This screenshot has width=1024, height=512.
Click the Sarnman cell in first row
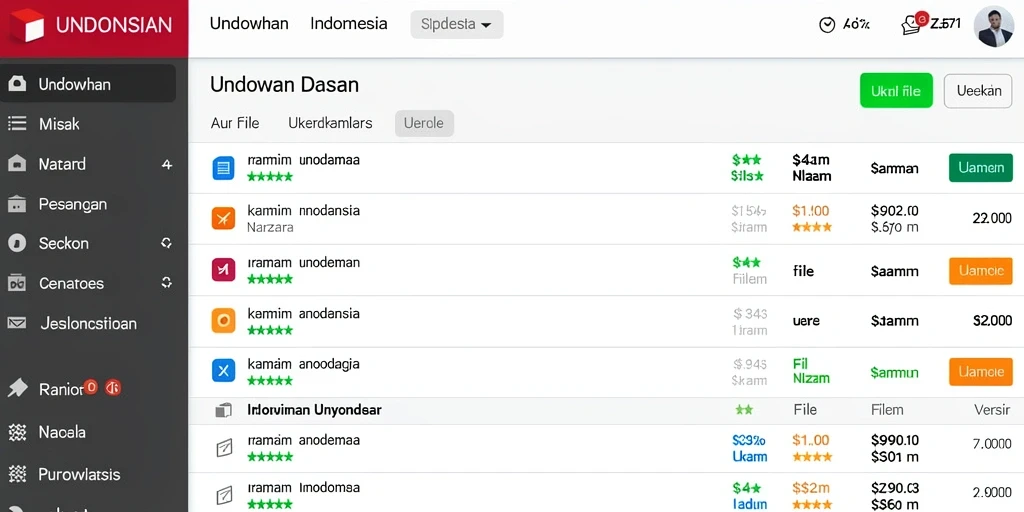click(x=895, y=168)
